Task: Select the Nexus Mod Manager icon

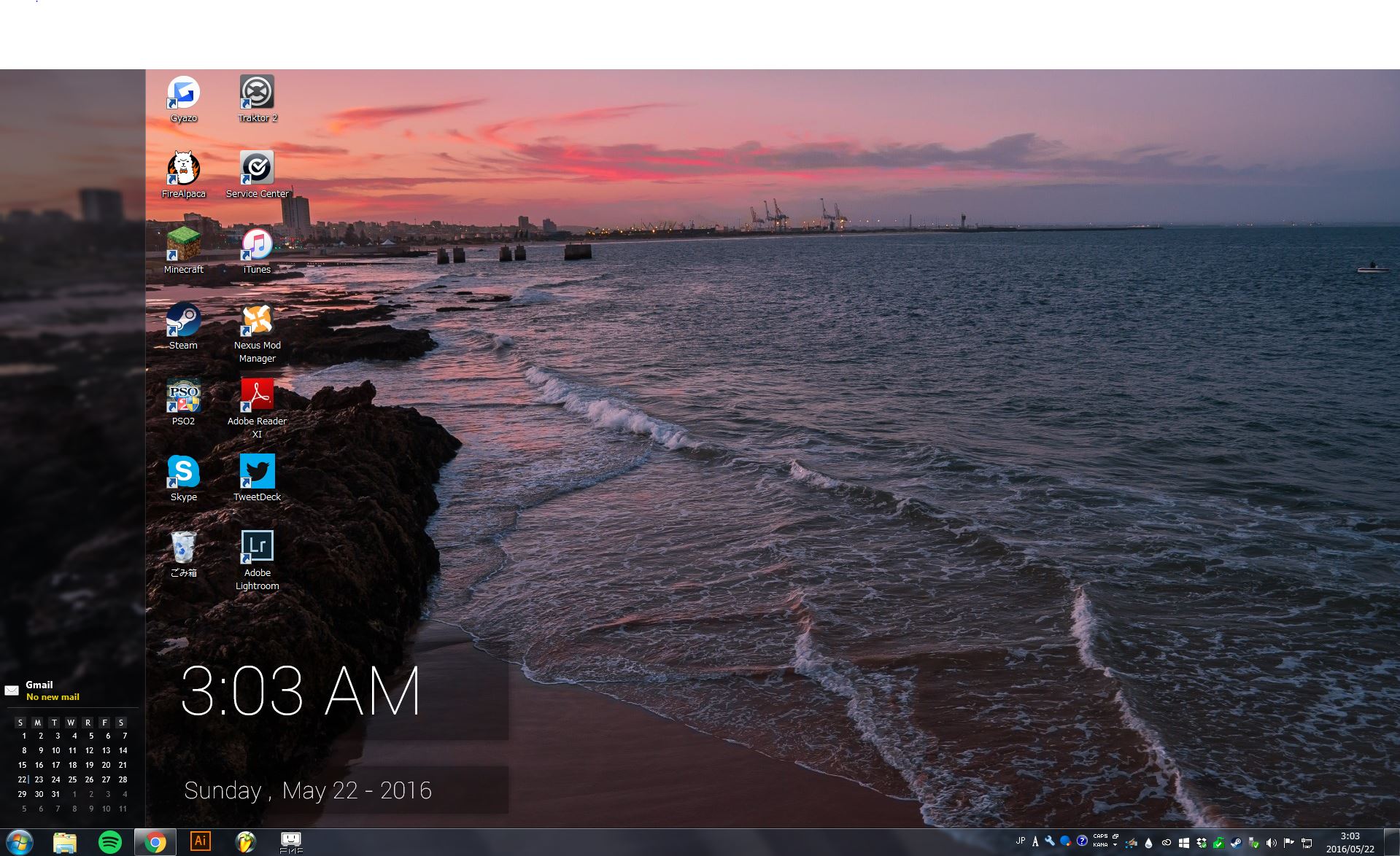Action: (257, 322)
